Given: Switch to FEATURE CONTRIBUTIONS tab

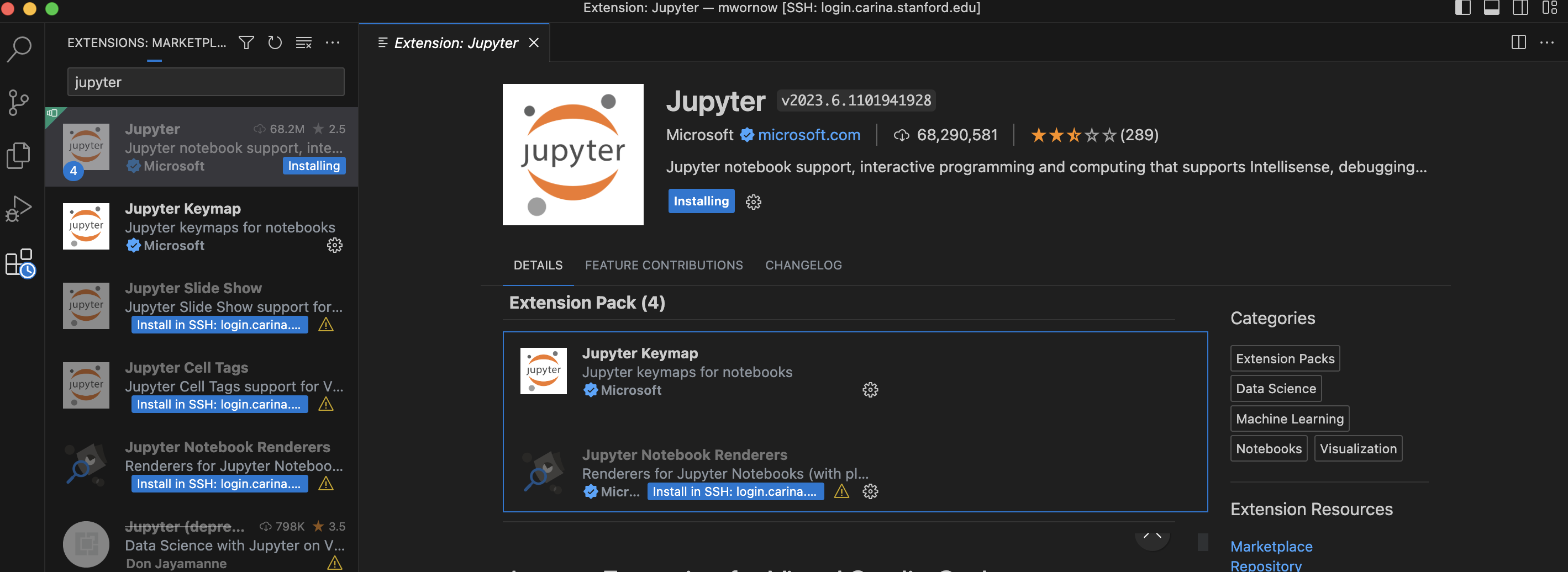Looking at the screenshot, I should 664,266.
